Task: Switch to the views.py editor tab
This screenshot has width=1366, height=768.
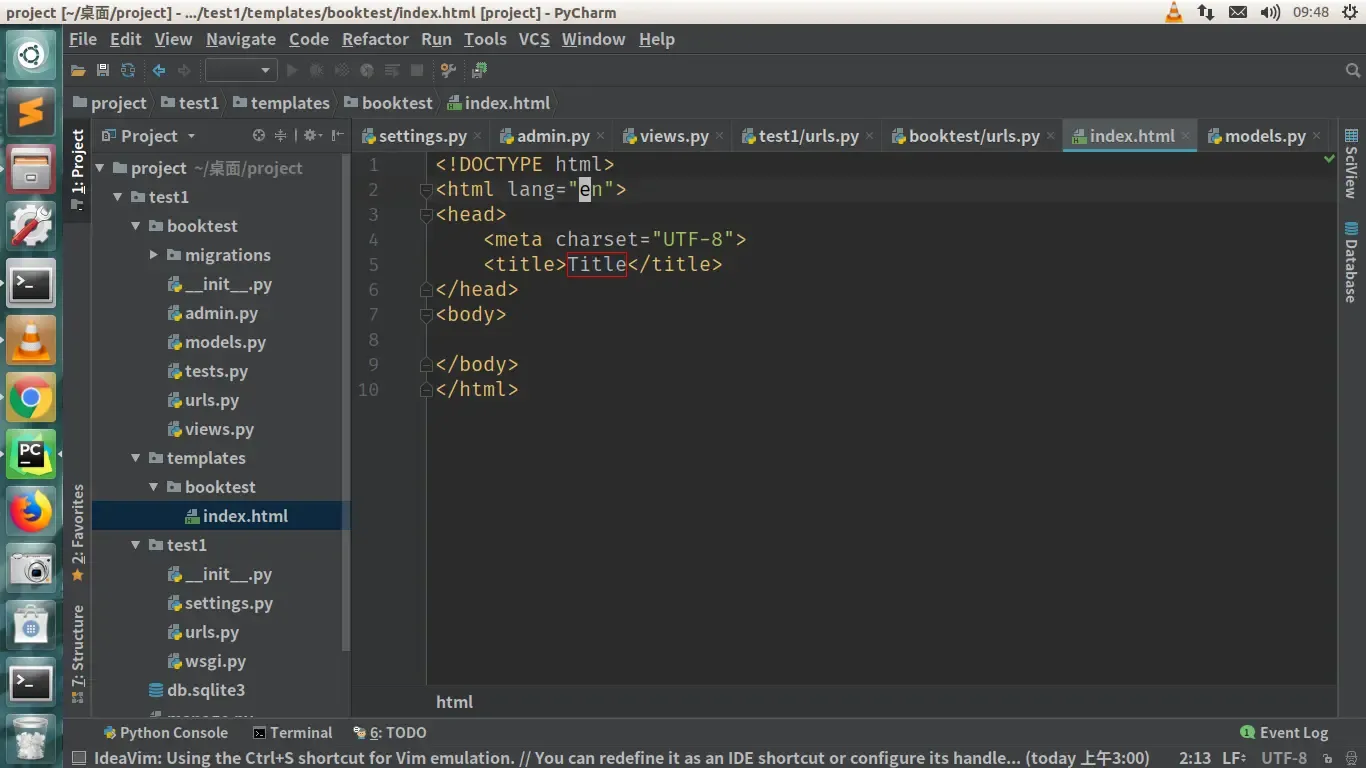Action: point(674,136)
